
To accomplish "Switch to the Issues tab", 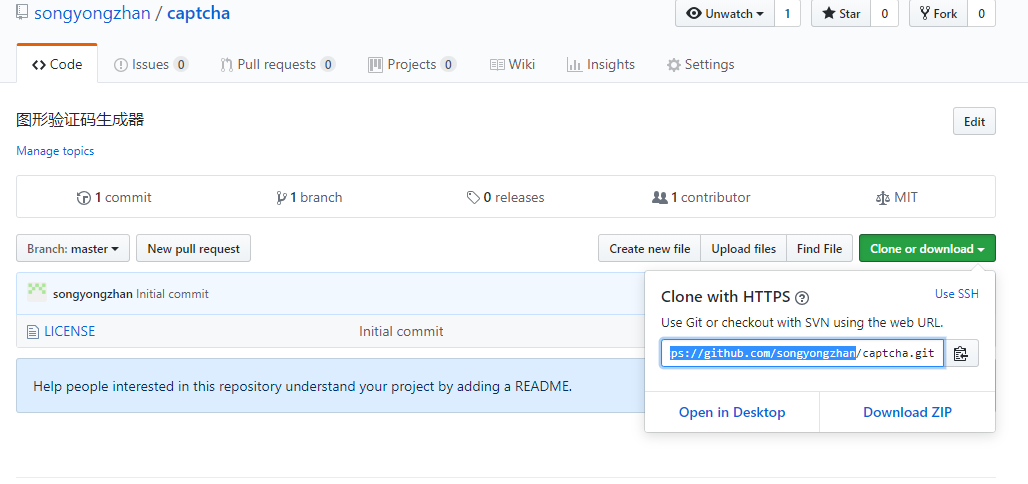I will click(x=150, y=64).
